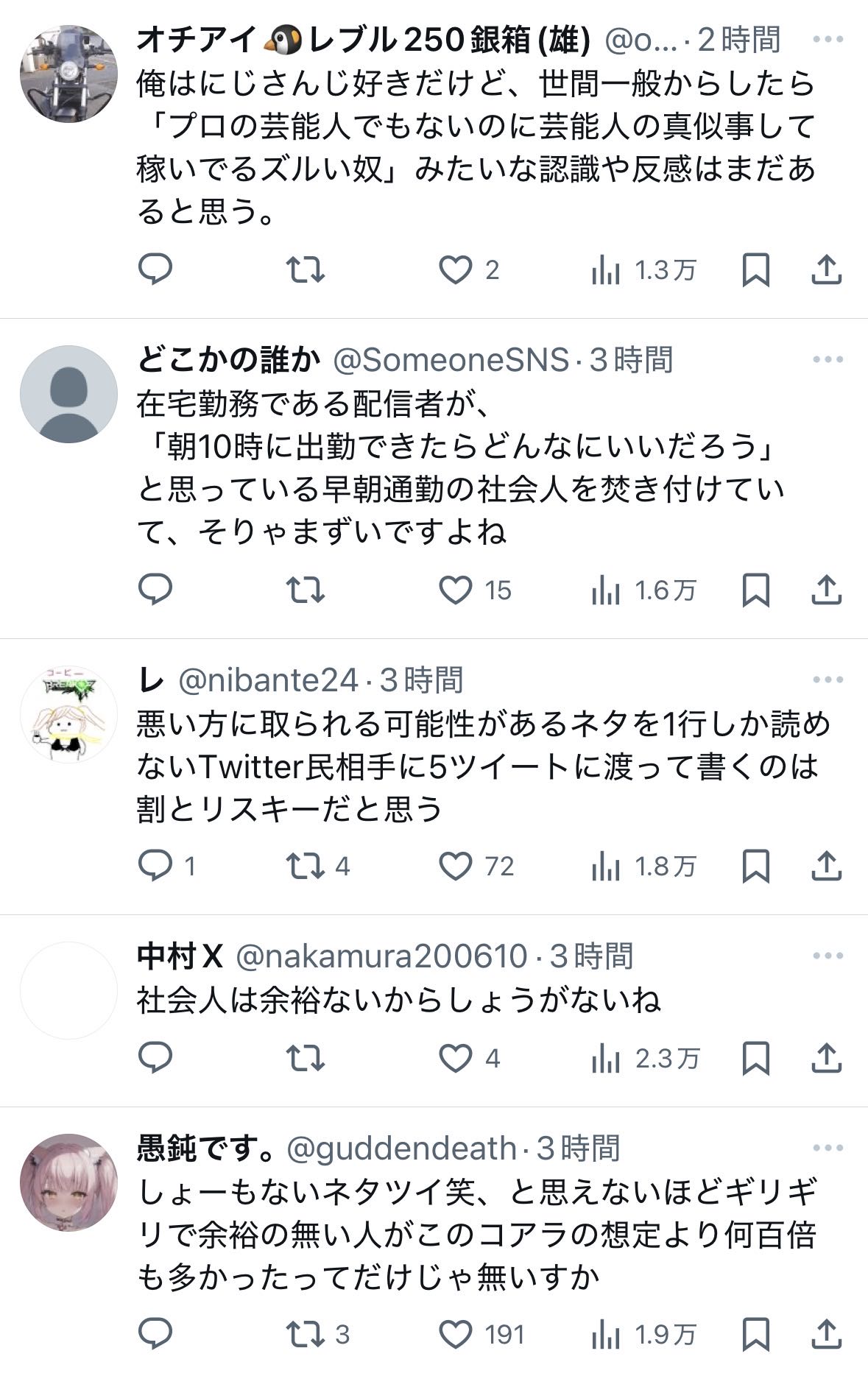This screenshot has width=868, height=1376.
Task: Open @SomeoneSNS profile via handle
Action: [451, 360]
